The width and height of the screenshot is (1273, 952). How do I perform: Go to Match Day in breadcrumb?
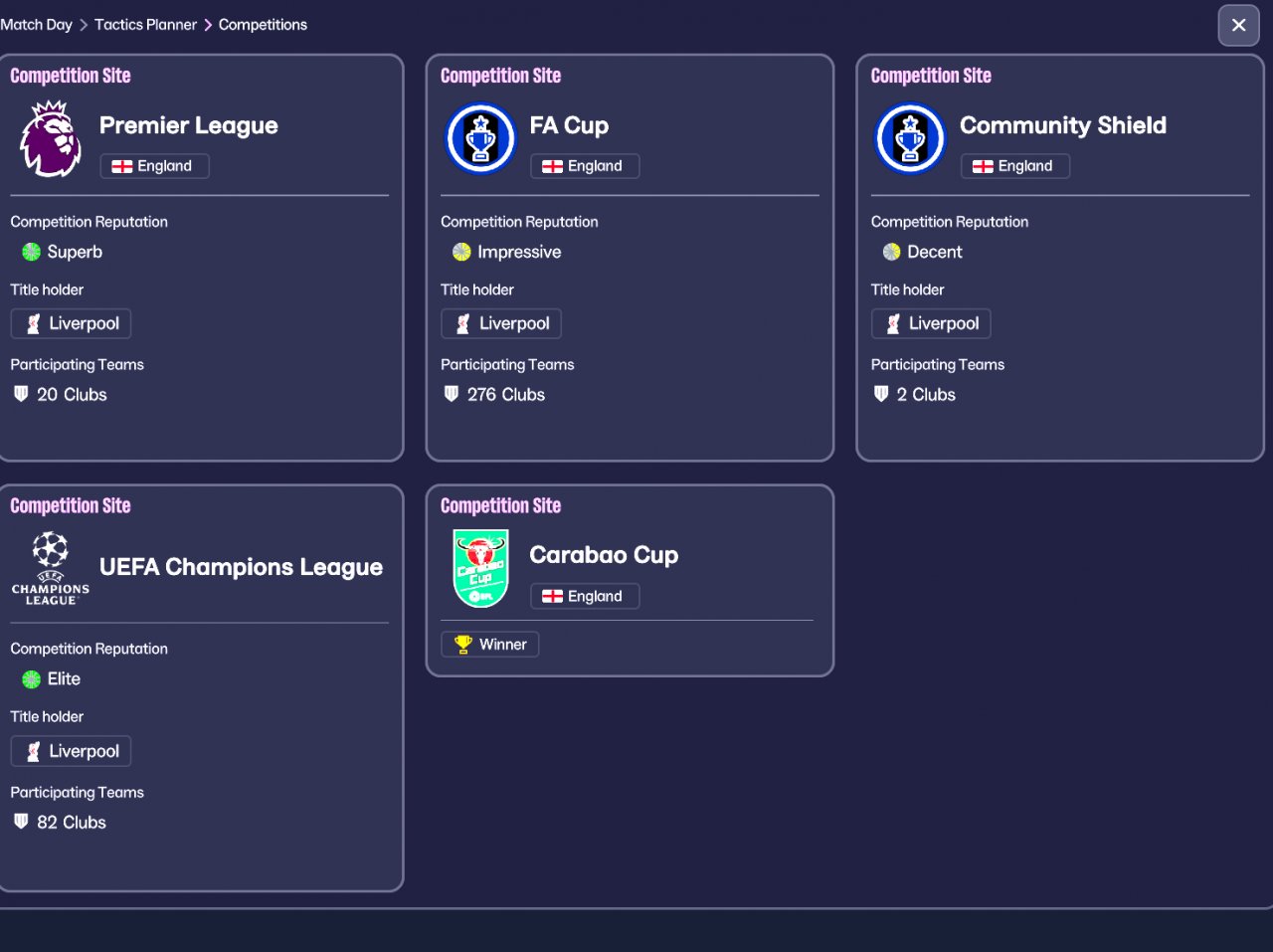point(36,25)
